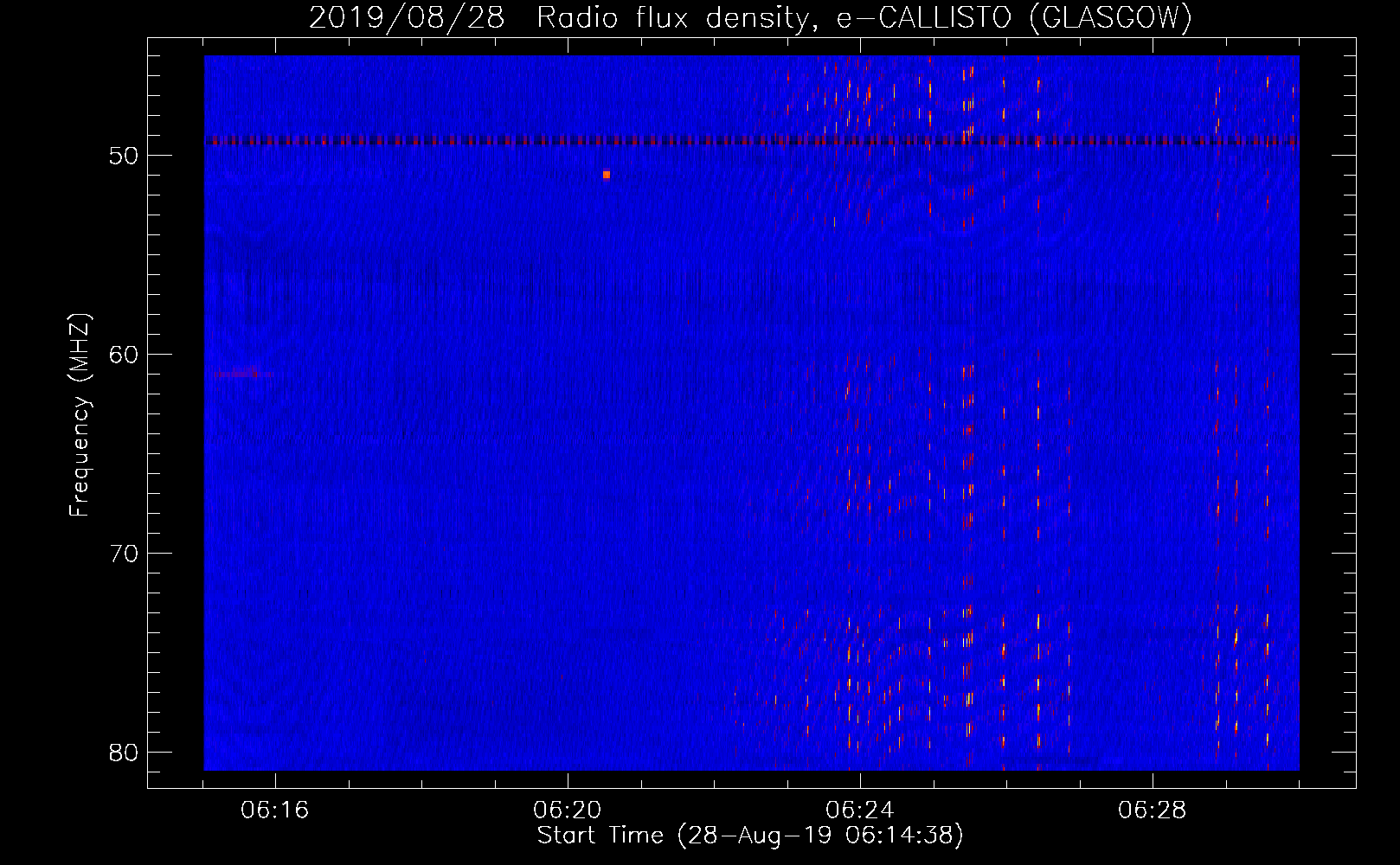This screenshot has width=1400, height=865.
Task: Click the 70 frequency tick label
Action: click(125, 554)
